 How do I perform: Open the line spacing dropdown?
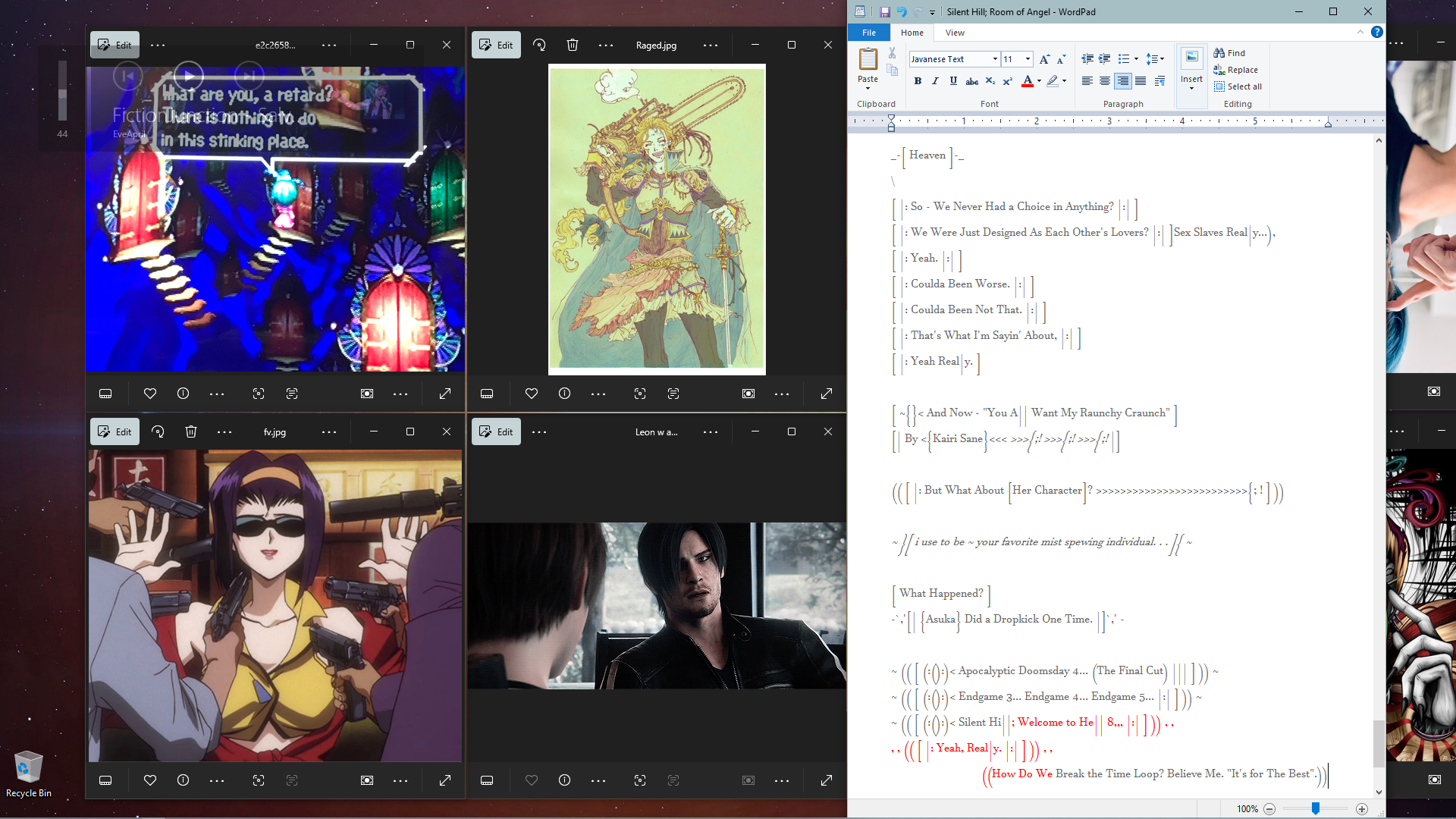[1155, 59]
